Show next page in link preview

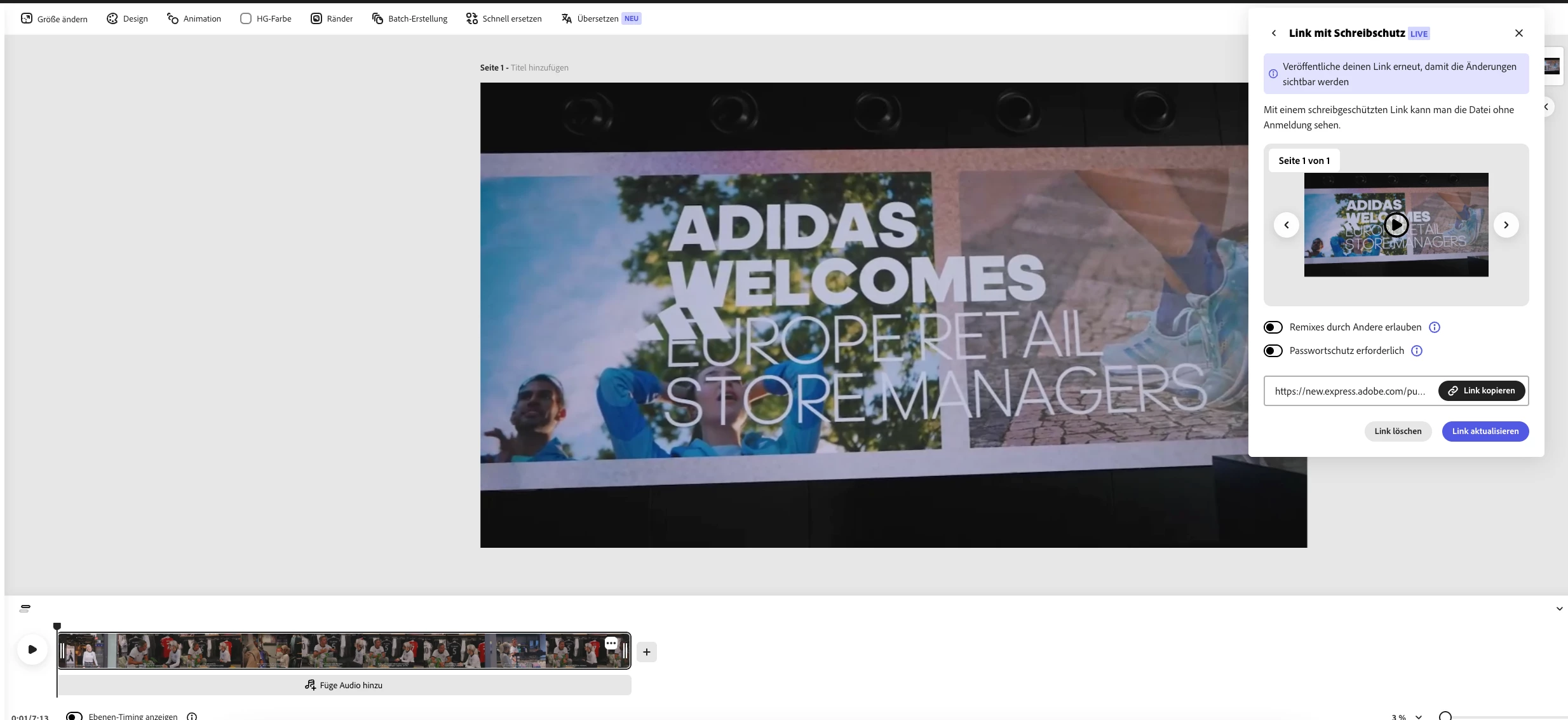[x=1506, y=225]
